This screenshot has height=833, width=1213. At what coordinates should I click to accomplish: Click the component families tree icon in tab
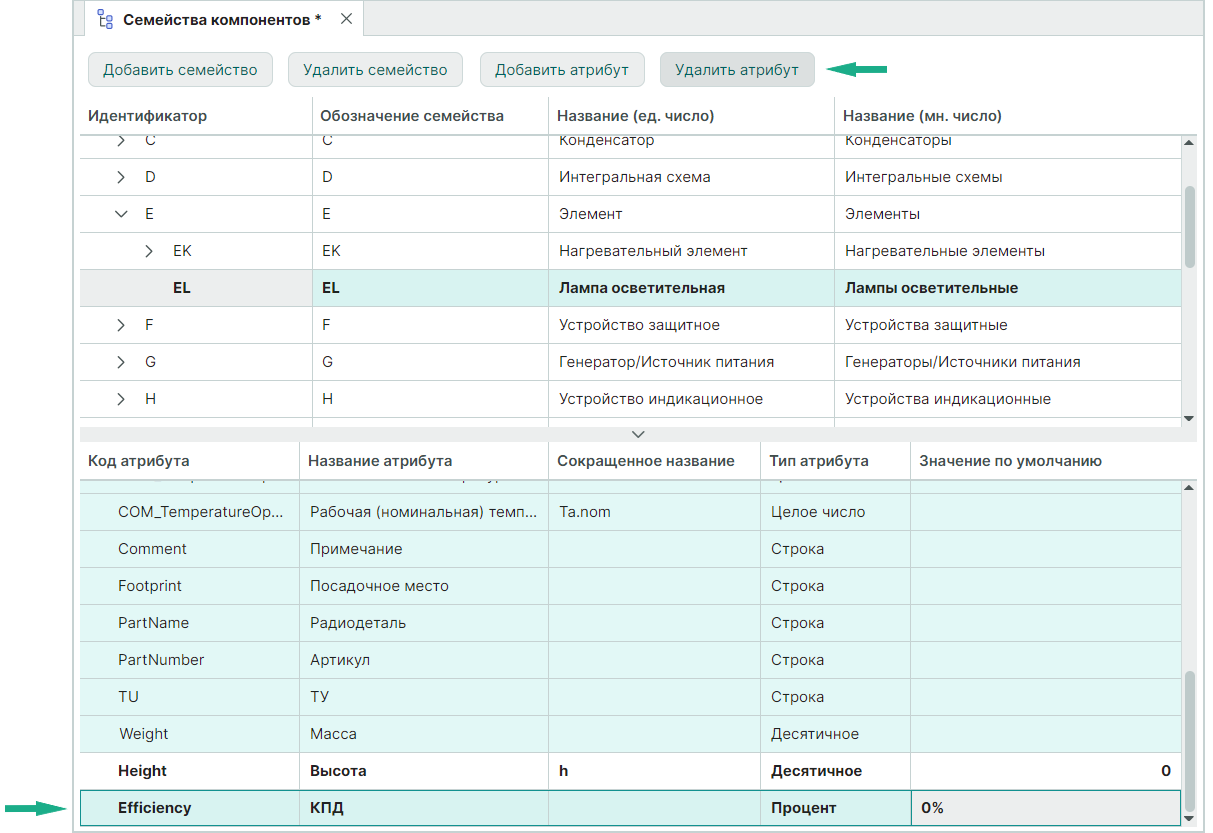coord(105,19)
